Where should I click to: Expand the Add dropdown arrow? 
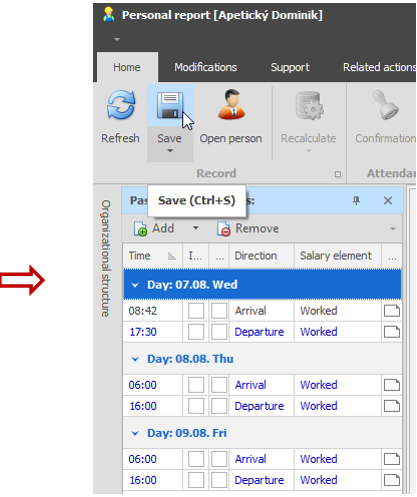pos(196,228)
